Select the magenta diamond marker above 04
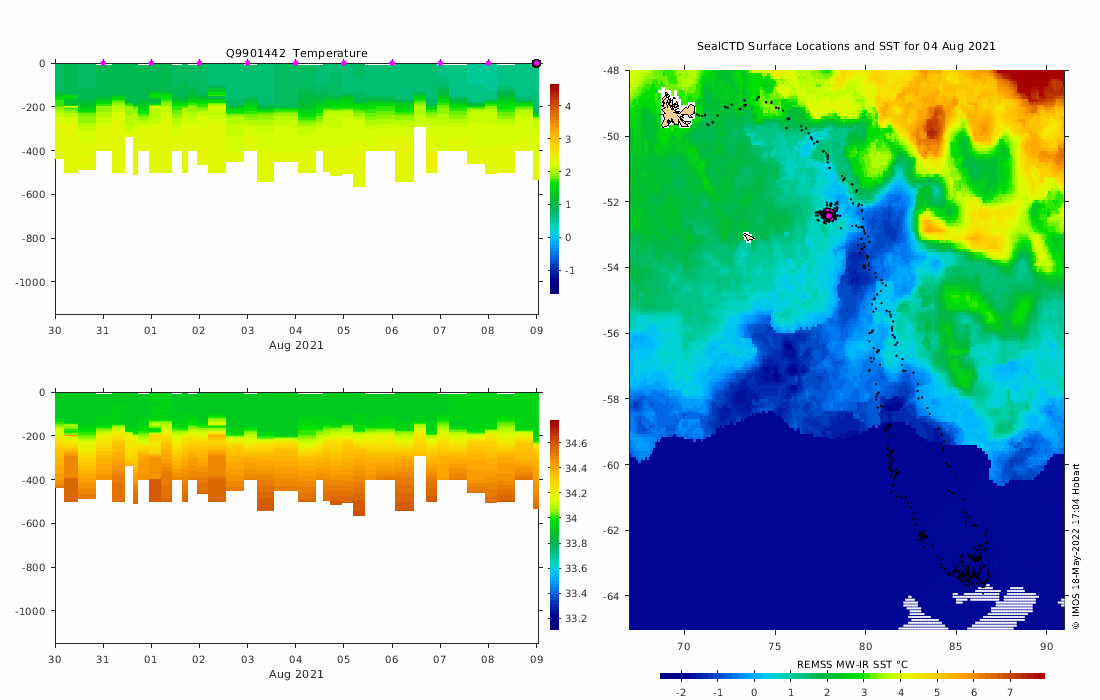The width and height of the screenshot is (1100, 700). tap(295, 62)
